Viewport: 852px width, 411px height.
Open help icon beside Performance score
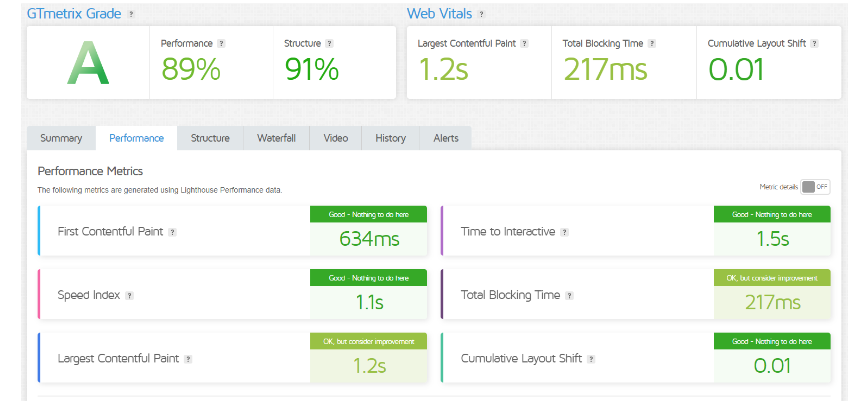tap(221, 43)
